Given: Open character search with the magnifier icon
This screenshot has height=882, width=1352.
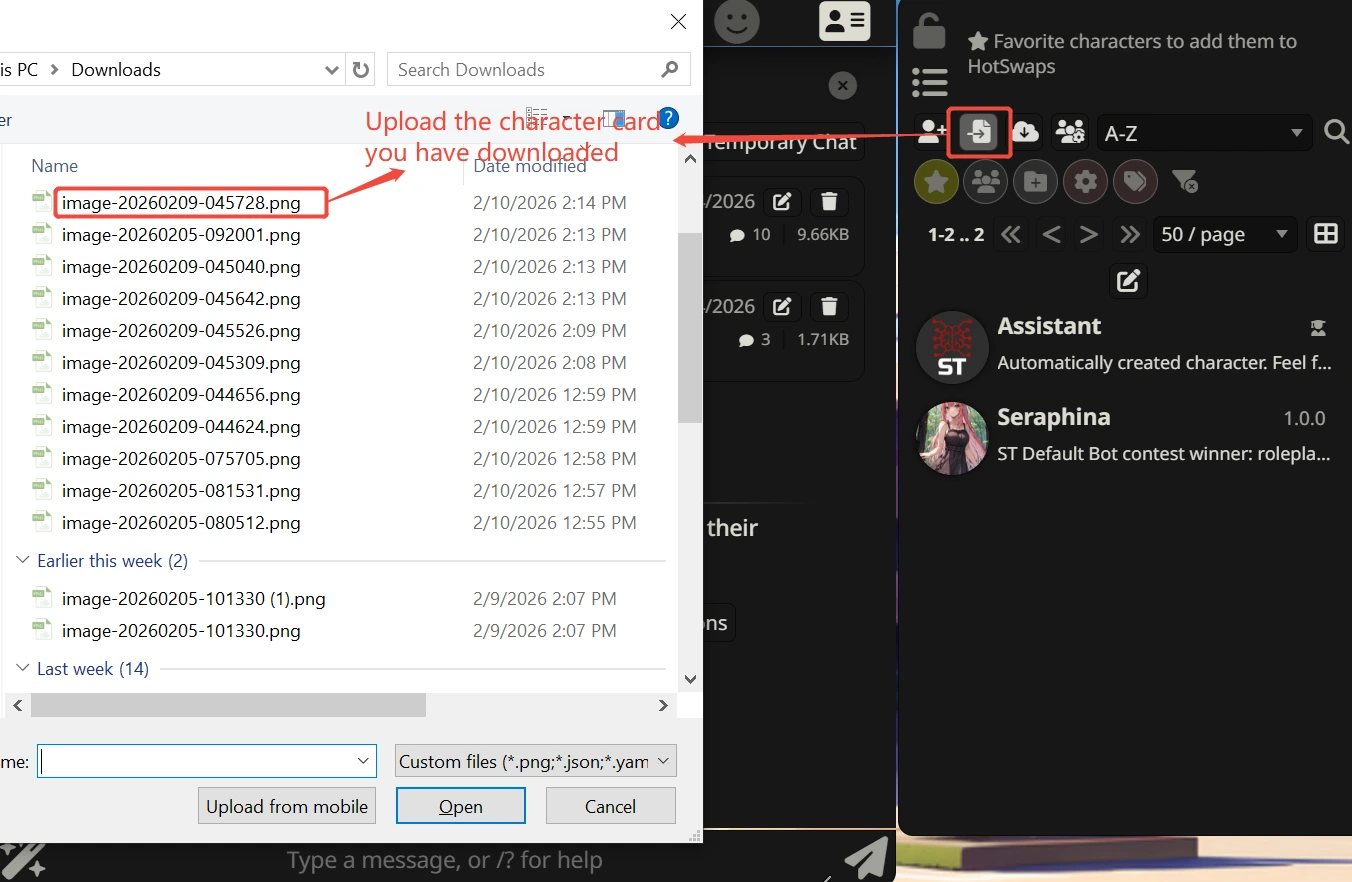Looking at the screenshot, I should 1337,131.
